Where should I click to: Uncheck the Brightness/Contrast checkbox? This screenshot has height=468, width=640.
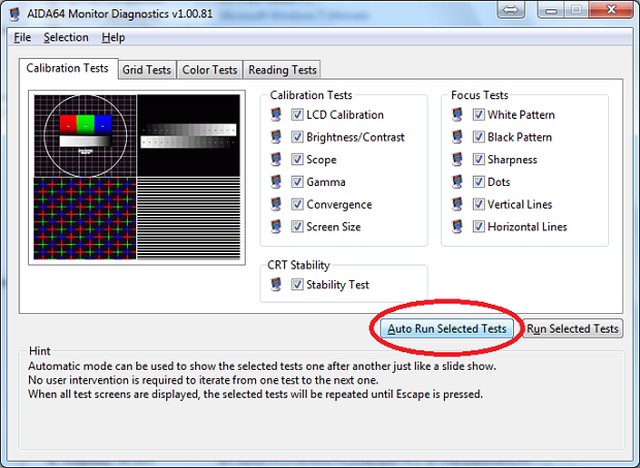297,137
